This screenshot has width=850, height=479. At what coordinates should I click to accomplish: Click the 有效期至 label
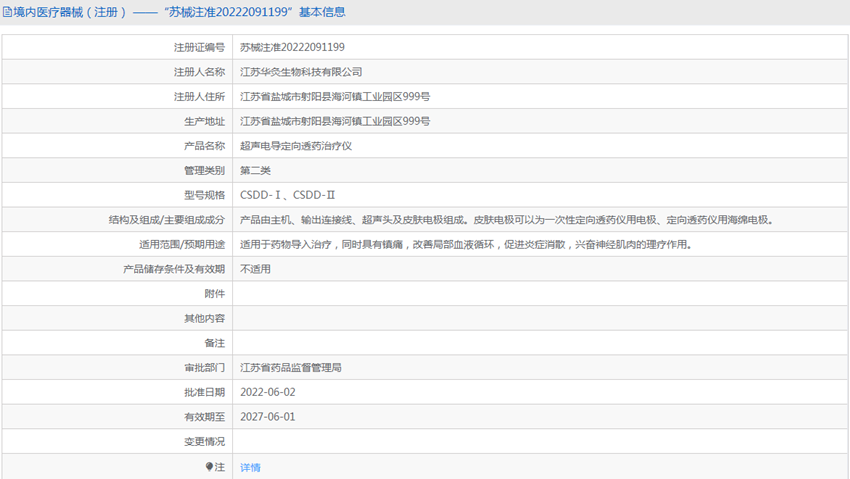click(x=204, y=417)
